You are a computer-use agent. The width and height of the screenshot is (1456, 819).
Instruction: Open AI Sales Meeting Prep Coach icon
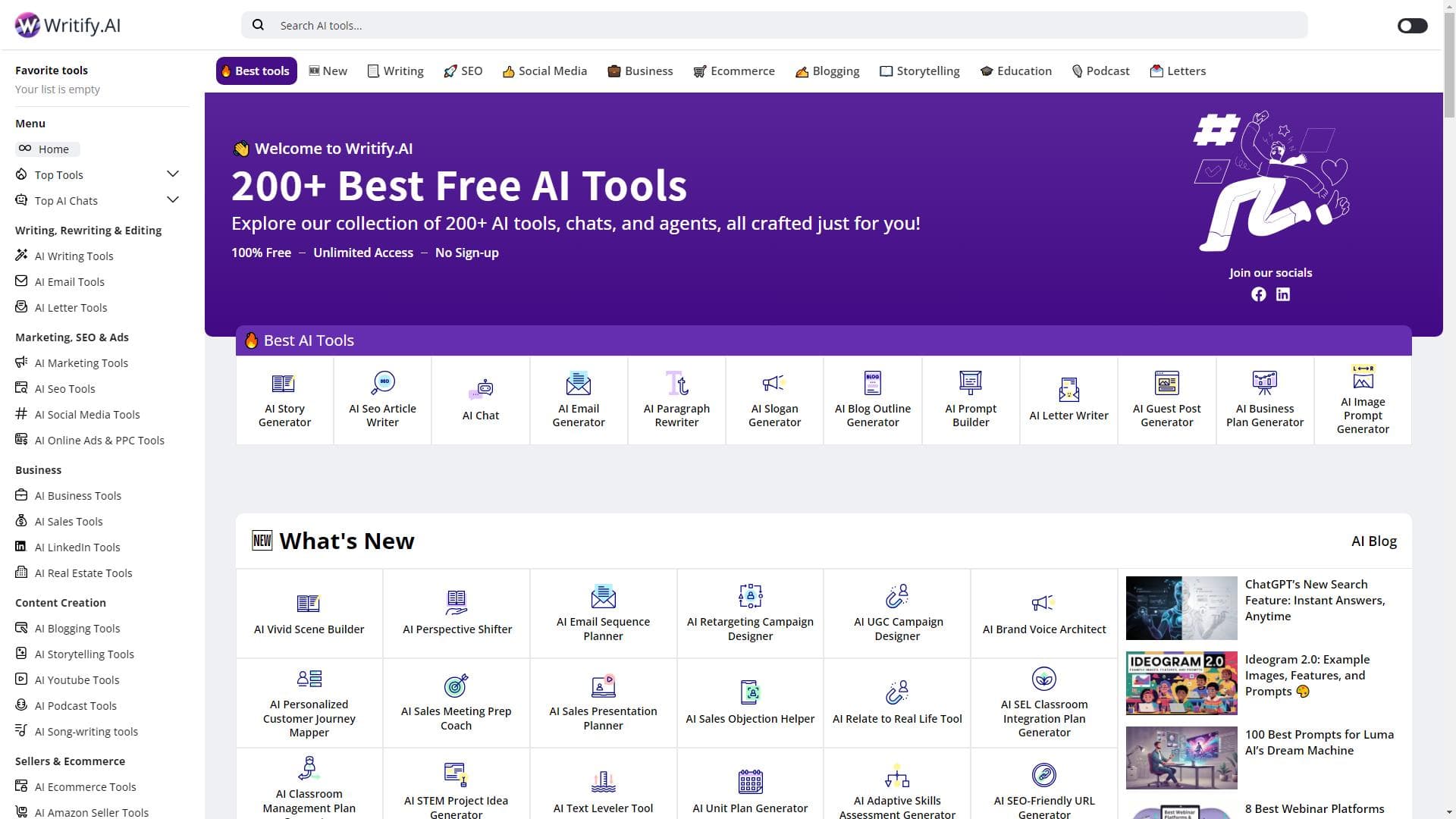pyautogui.click(x=456, y=686)
